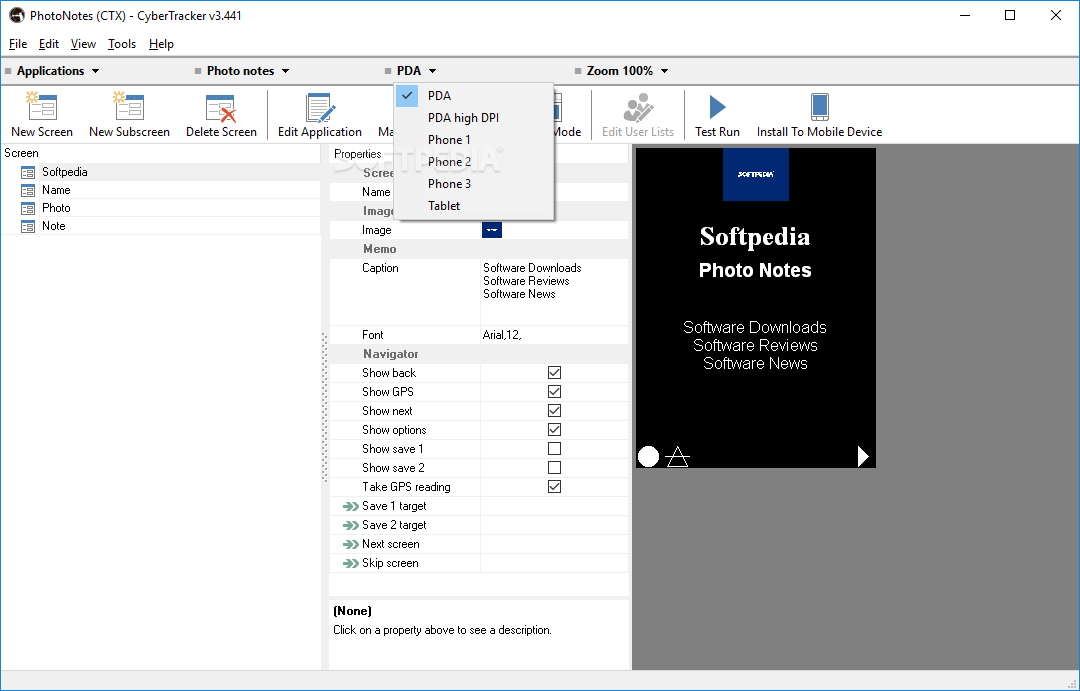Select the Name screen list icon
Viewport: 1080px width, 691px height.
pyautogui.click(x=28, y=190)
